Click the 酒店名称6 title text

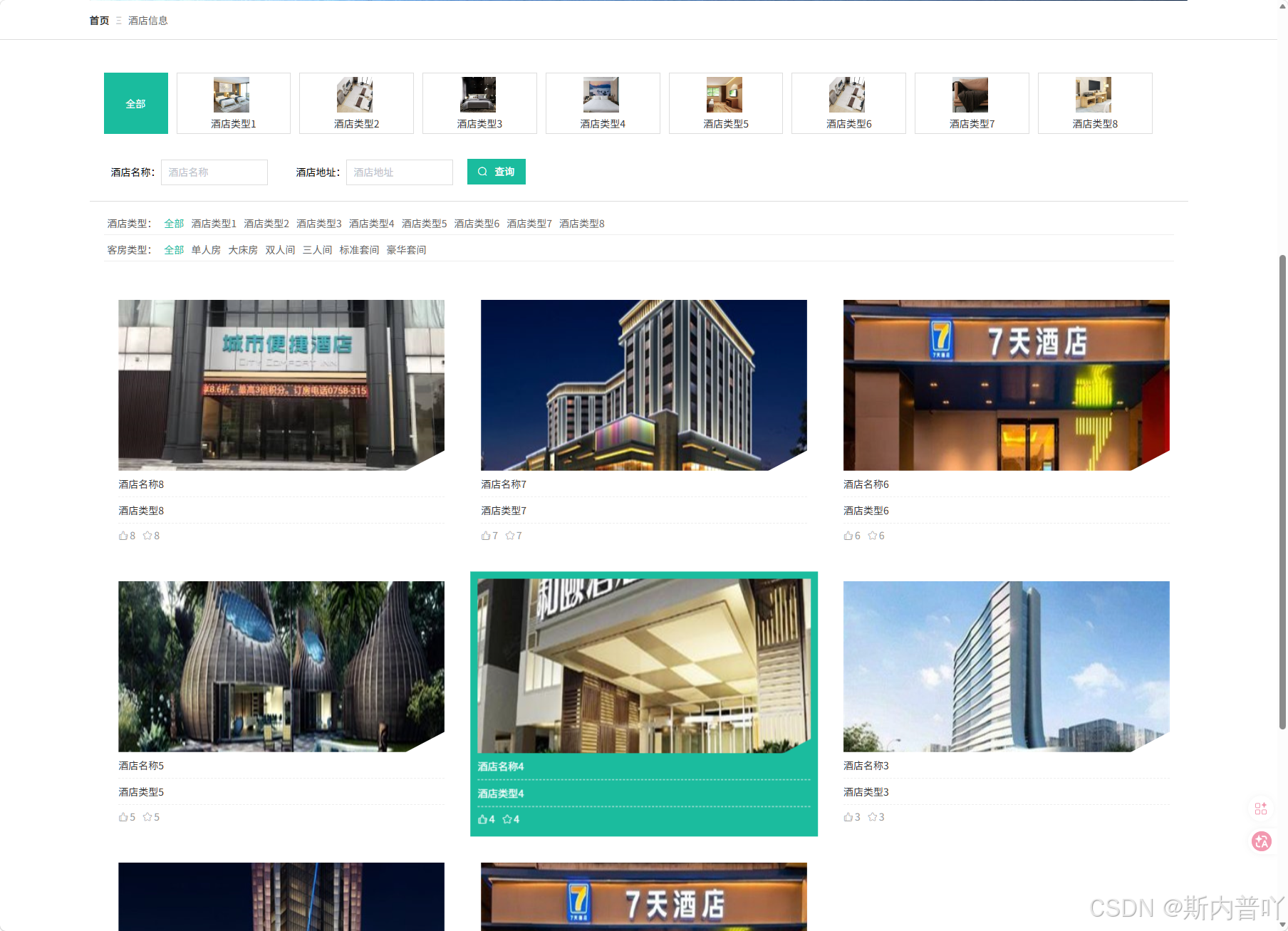coord(866,484)
